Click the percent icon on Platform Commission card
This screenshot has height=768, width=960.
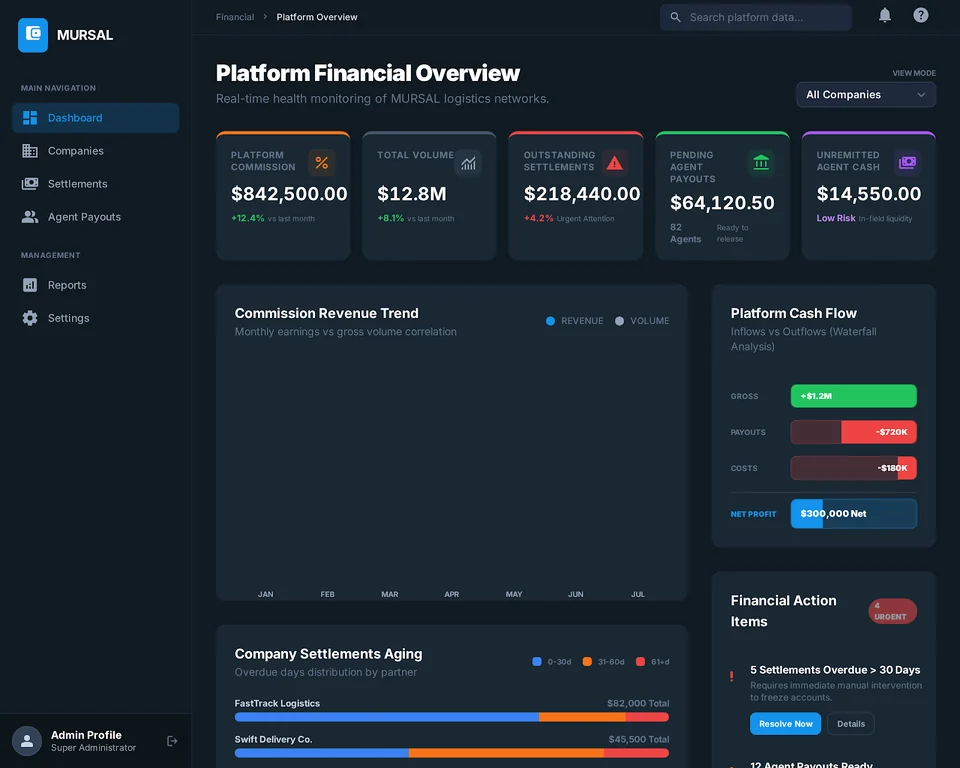pyautogui.click(x=321, y=163)
